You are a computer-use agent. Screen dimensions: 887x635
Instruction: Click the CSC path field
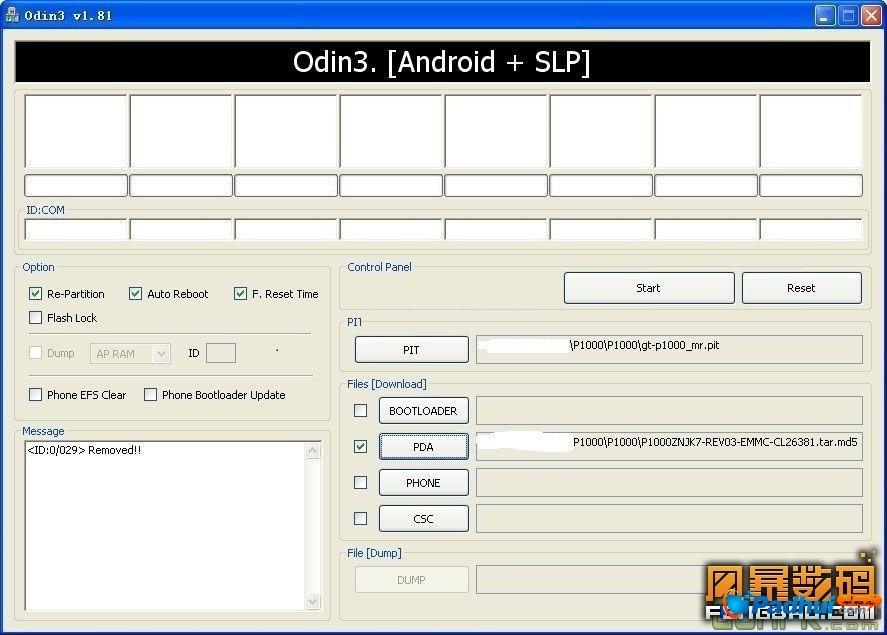click(x=669, y=519)
